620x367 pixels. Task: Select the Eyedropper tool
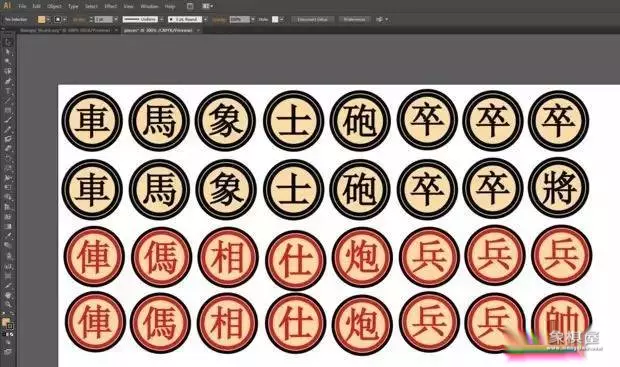pos(8,236)
